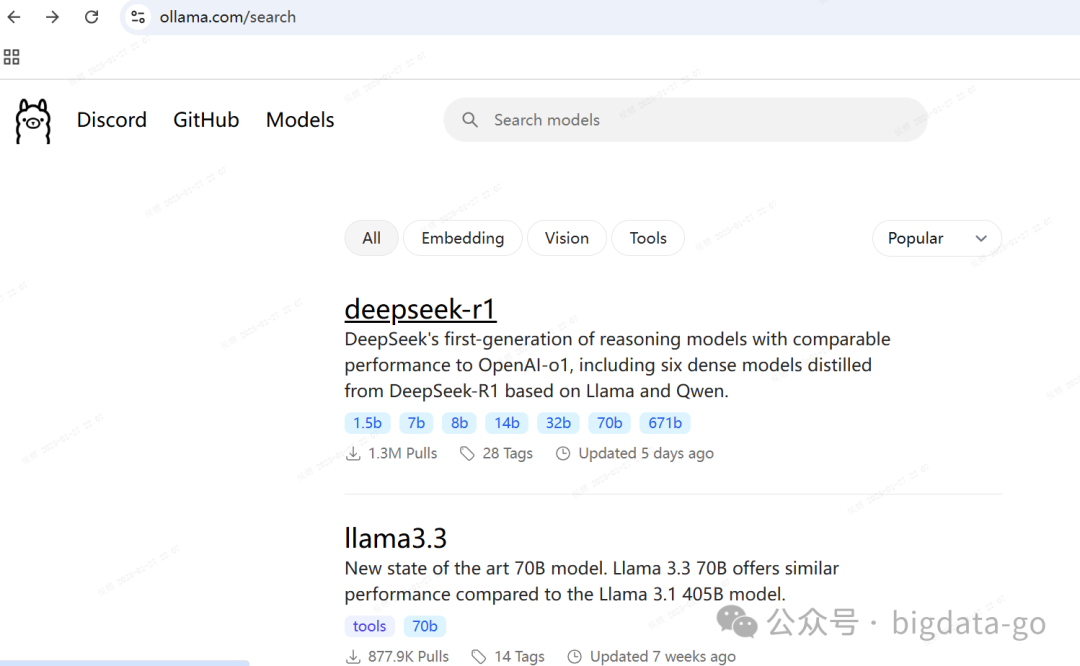Open the apps grid icon in bookmarks bar
The image size is (1080, 666).
pos(12,56)
